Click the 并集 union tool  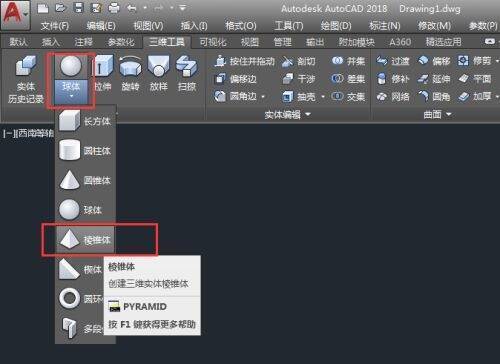348,61
